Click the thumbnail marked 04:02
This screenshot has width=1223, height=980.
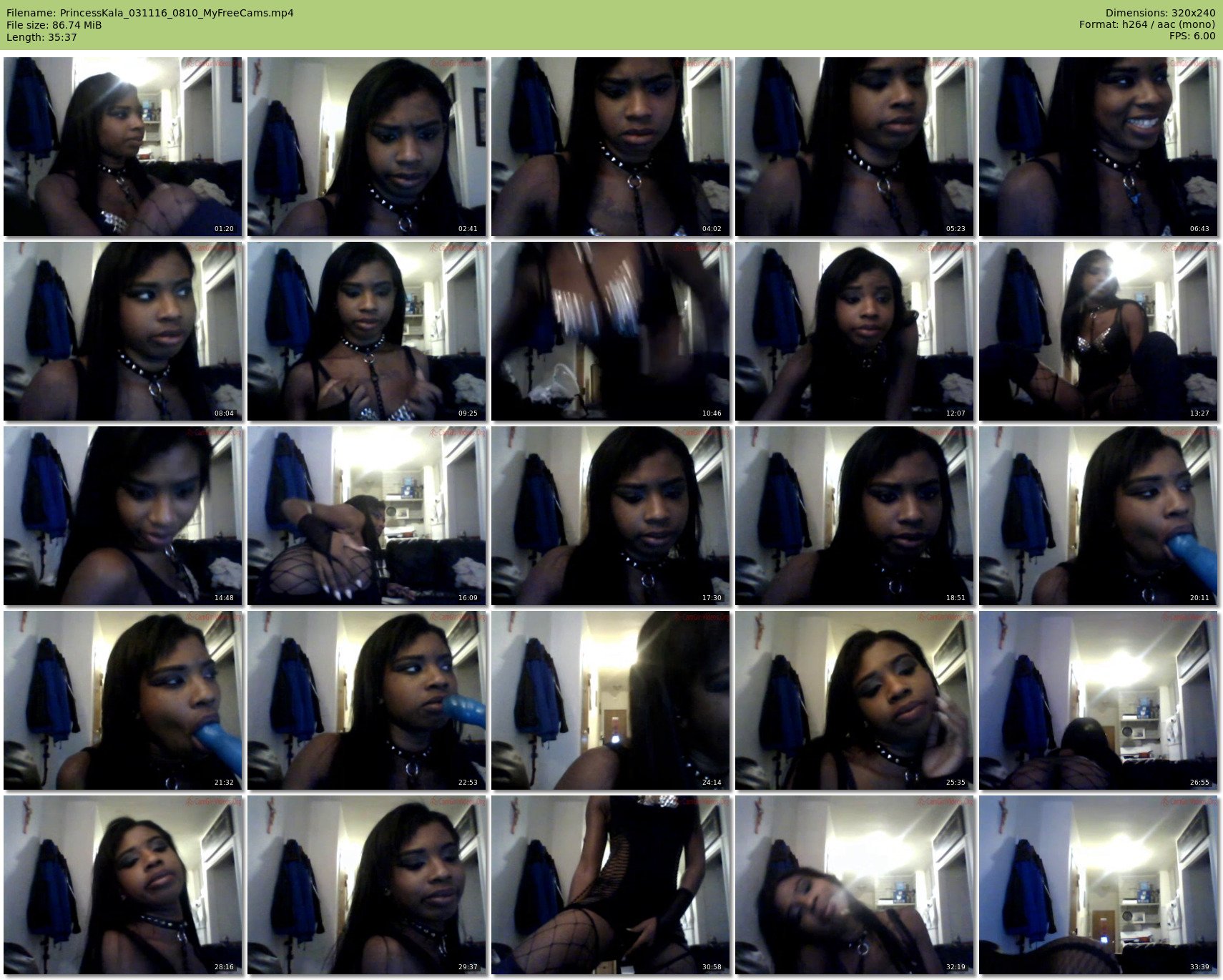point(611,147)
